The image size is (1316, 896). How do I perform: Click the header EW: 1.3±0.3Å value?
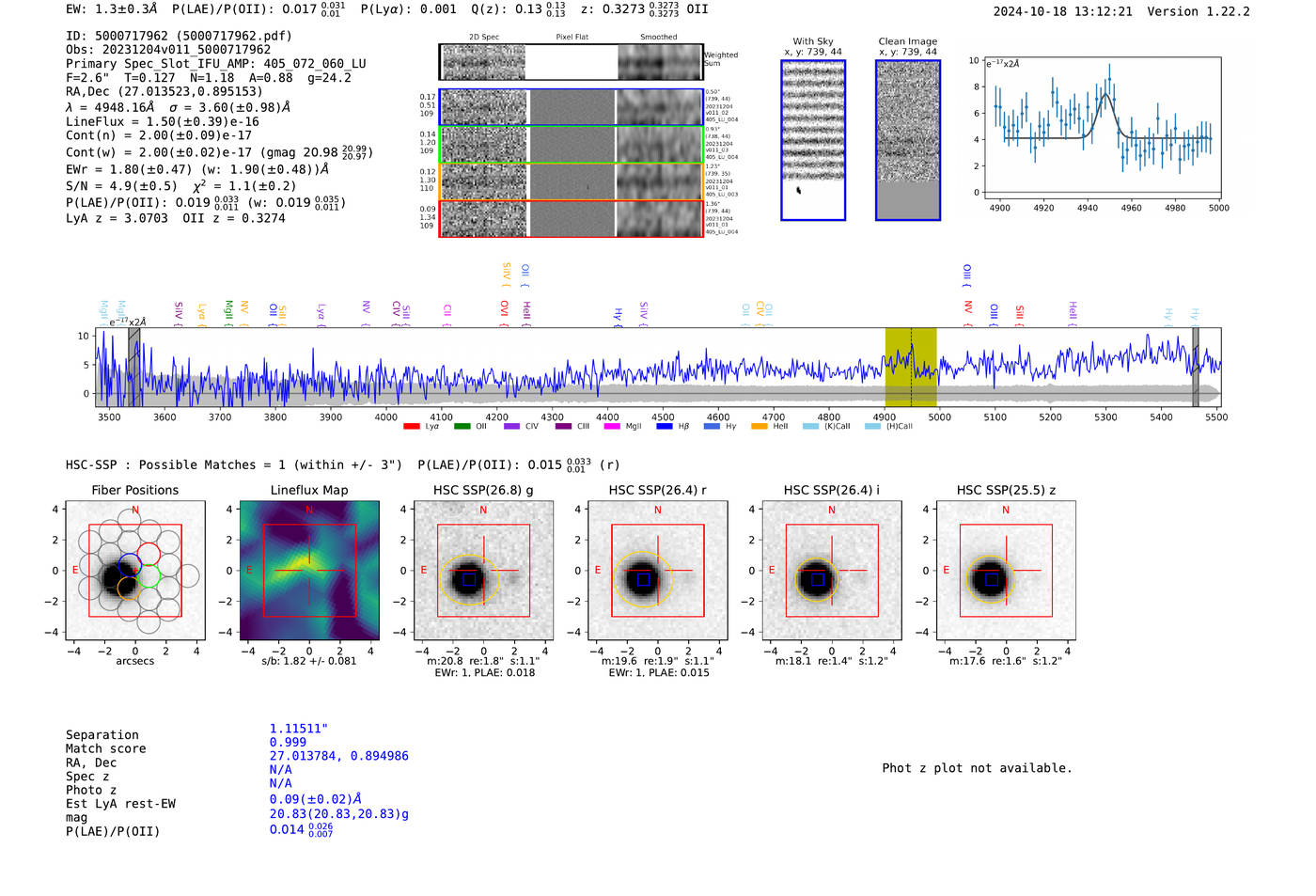pos(112,8)
